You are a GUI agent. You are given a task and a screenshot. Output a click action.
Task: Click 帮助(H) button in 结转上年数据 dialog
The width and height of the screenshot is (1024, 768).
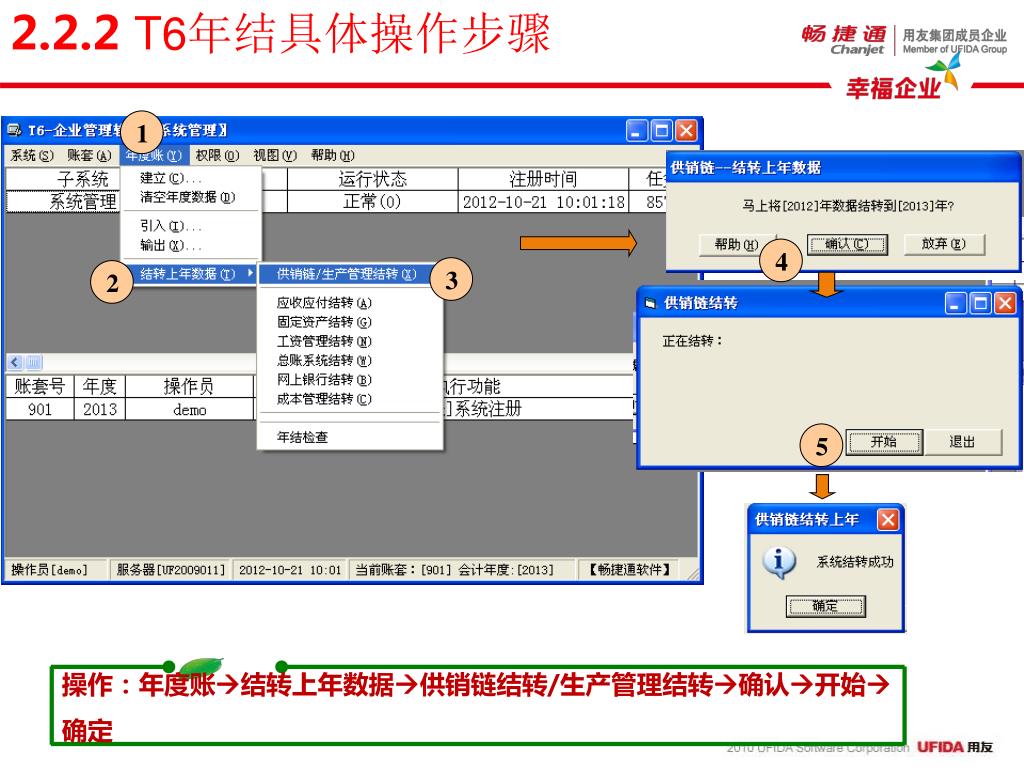coord(737,244)
